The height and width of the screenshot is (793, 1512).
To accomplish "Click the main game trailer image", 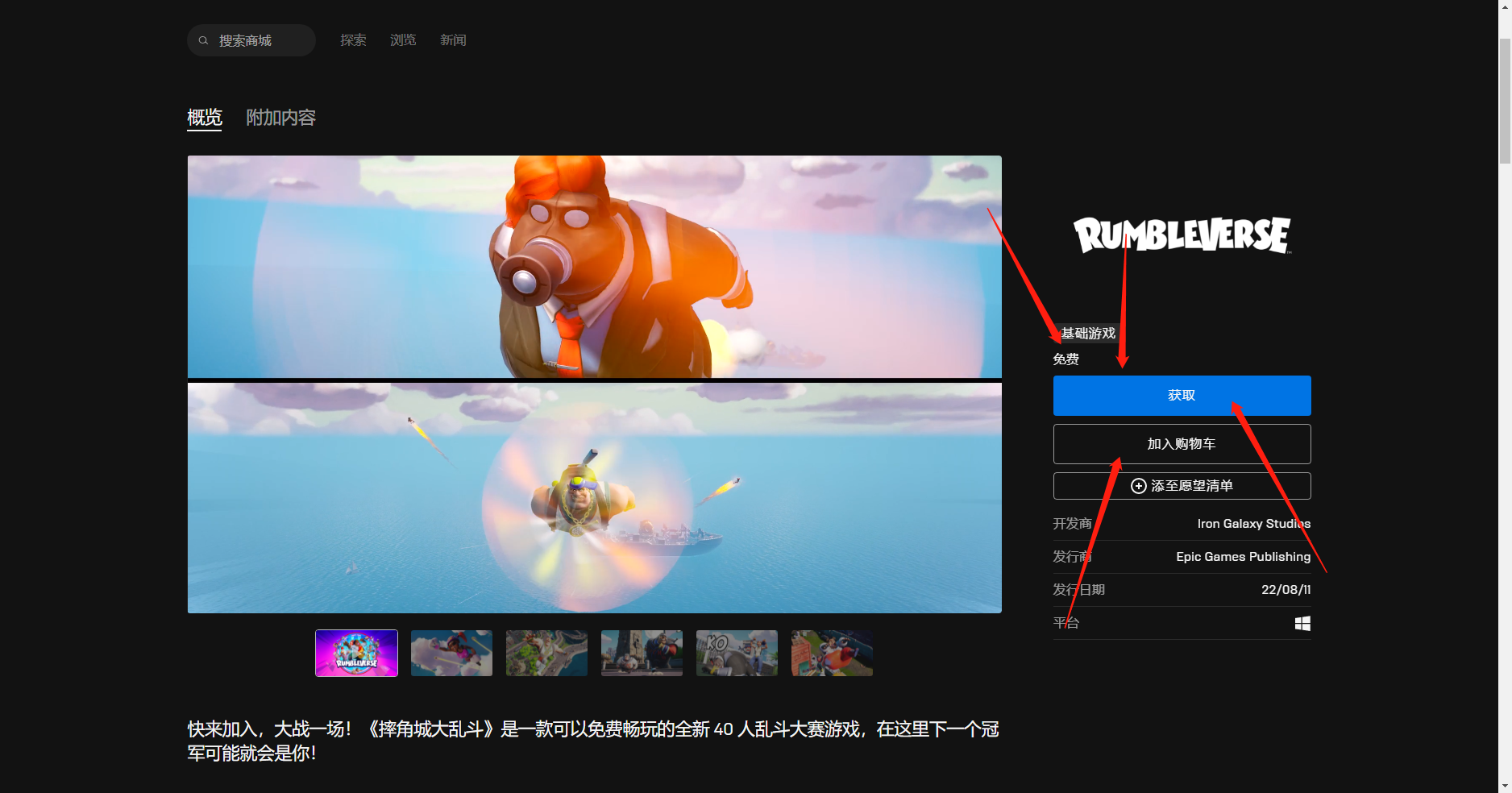I will [595, 384].
